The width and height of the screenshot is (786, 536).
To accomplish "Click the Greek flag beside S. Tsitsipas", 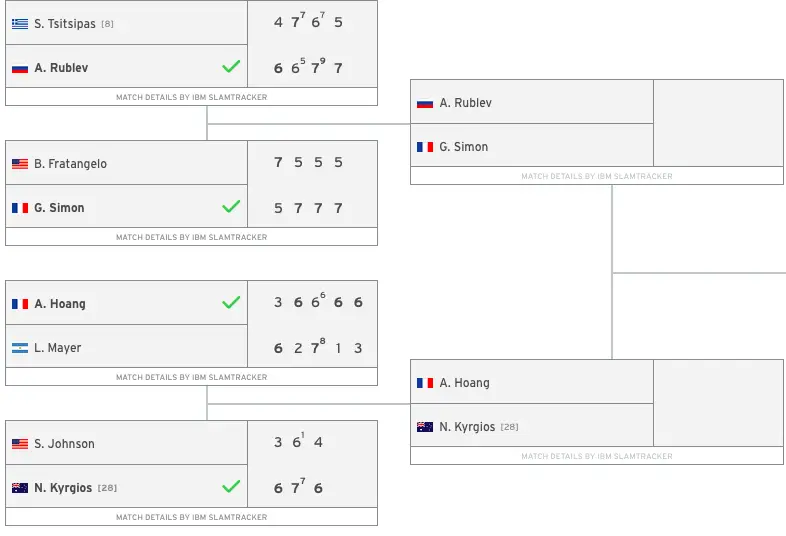I will (x=20, y=24).
